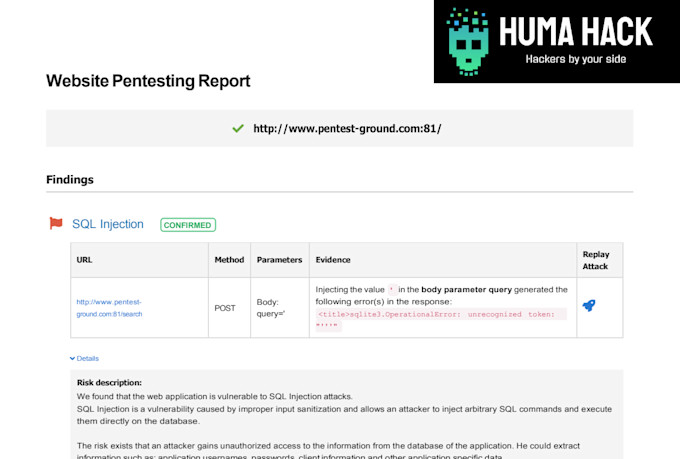The width and height of the screenshot is (680, 459).
Task: Collapse the Details section chevron
Action: pyautogui.click(x=72, y=358)
